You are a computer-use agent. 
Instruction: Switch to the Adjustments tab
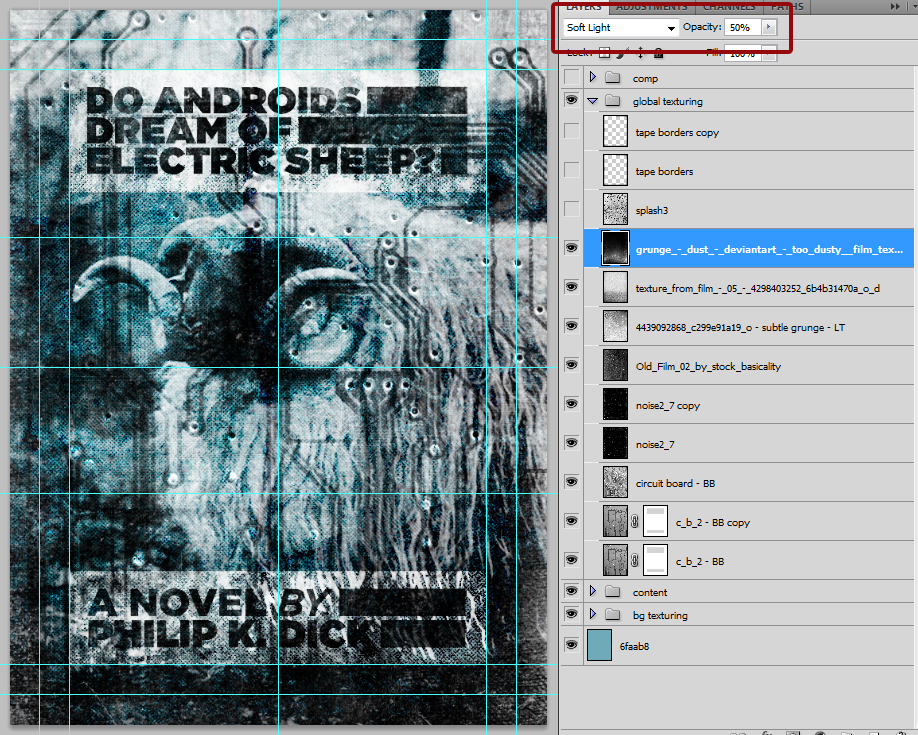point(652,7)
